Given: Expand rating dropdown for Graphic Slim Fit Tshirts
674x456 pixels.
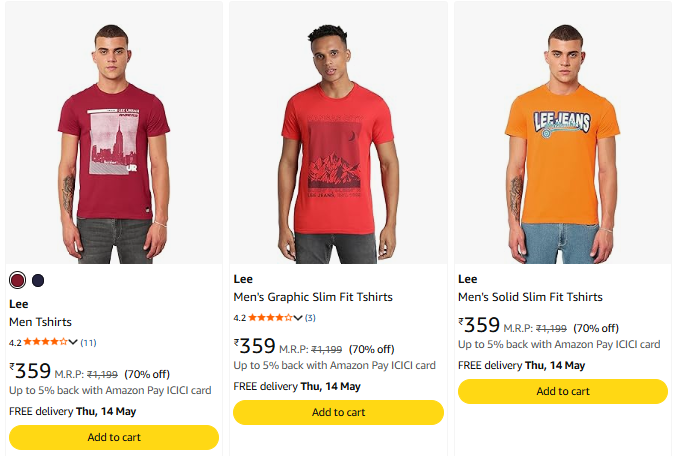Looking at the screenshot, I should pyautogui.click(x=298, y=318).
